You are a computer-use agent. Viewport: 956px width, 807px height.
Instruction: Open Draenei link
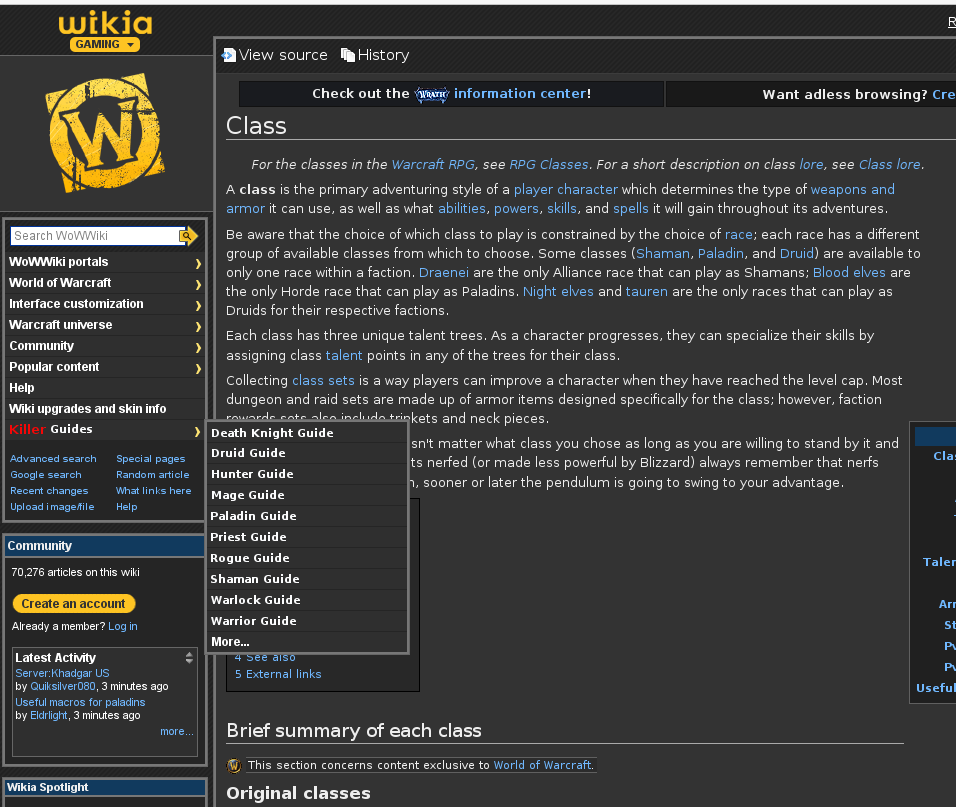coord(444,272)
